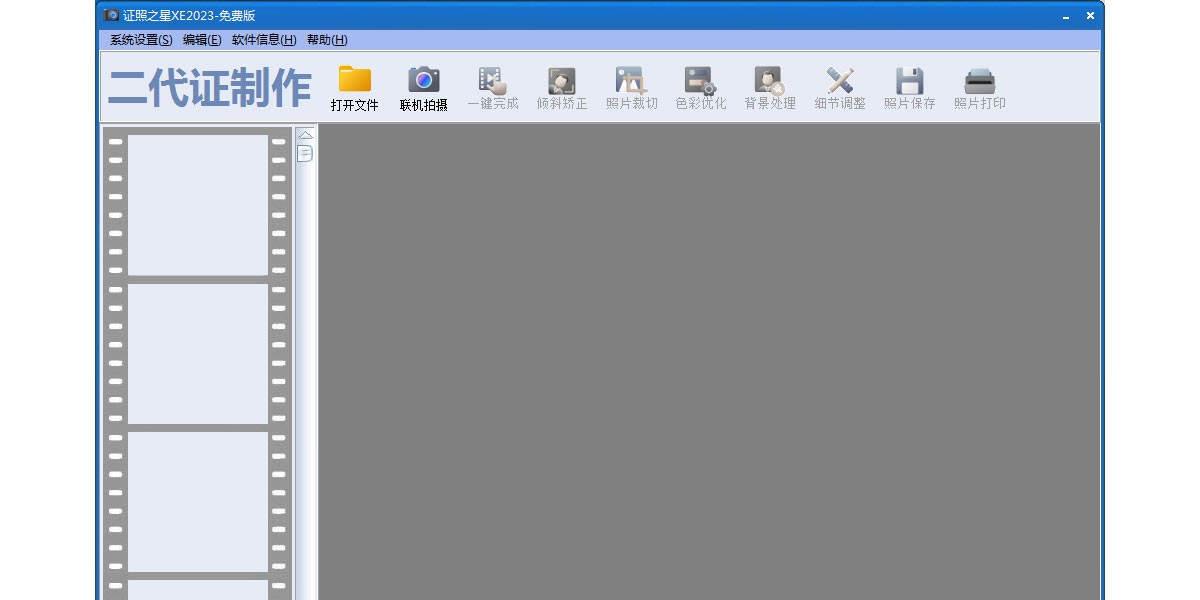Open the 帮助(H) menu
1200x600 pixels.
click(327, 40)
